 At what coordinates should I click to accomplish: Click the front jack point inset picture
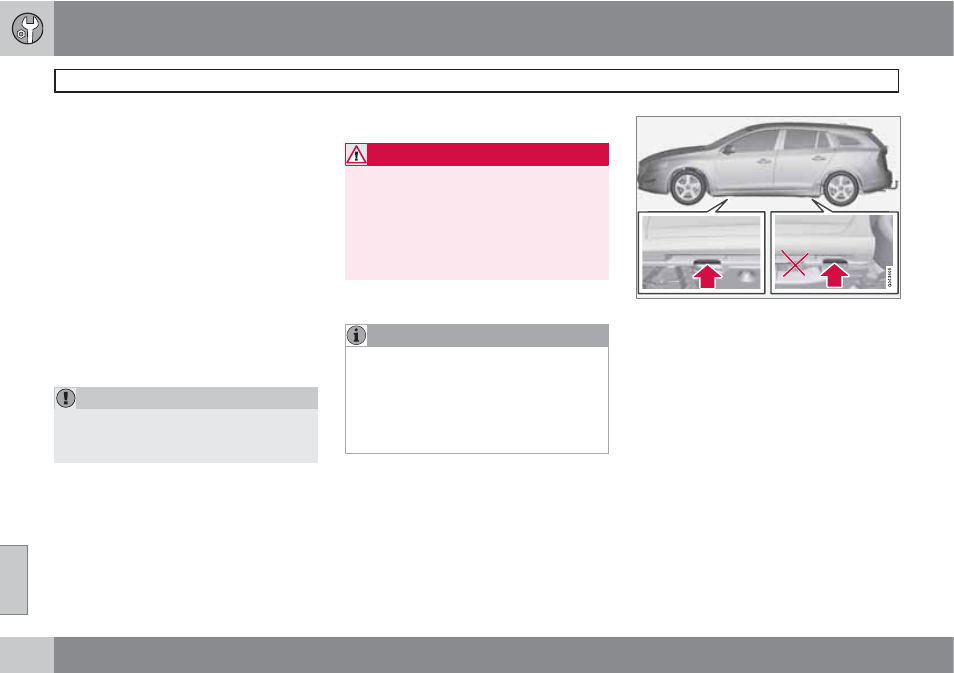click(702, 253)
